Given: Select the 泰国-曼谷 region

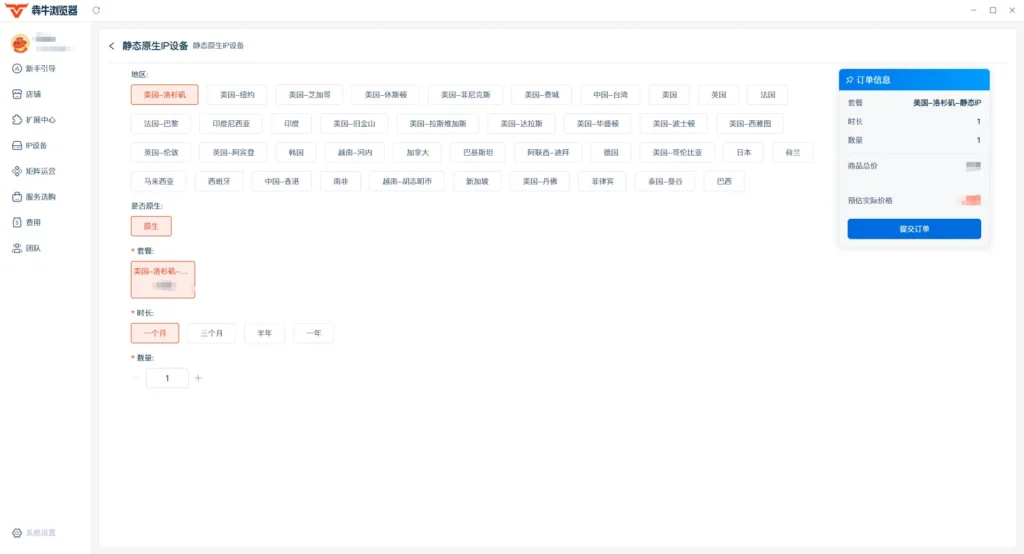Looking at the screenshot, I should point(665,181).
